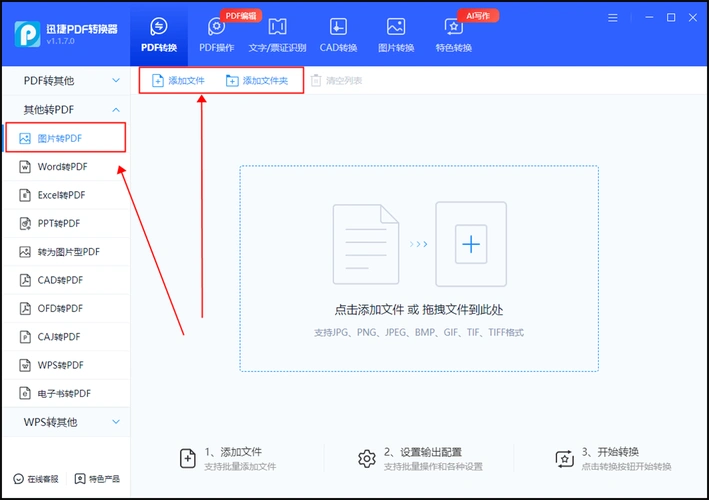709x500 pixels.
Task: Switch to the PDF操作 tab
Action: coord(217,35)
